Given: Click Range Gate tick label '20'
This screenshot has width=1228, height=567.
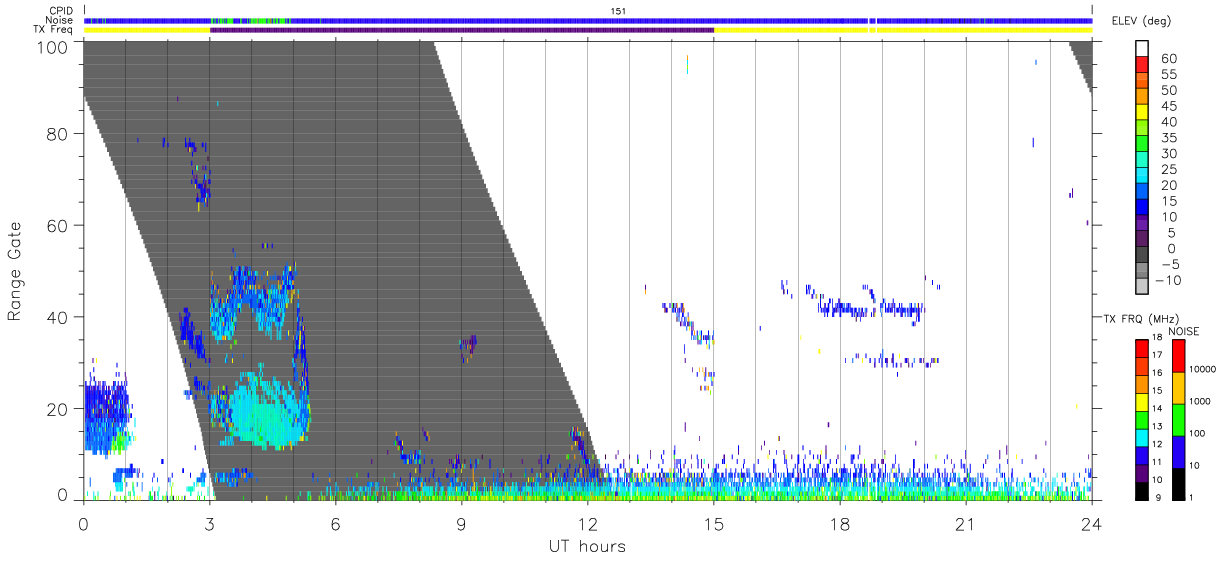Looking at the screenshot, I should (58, 409).
